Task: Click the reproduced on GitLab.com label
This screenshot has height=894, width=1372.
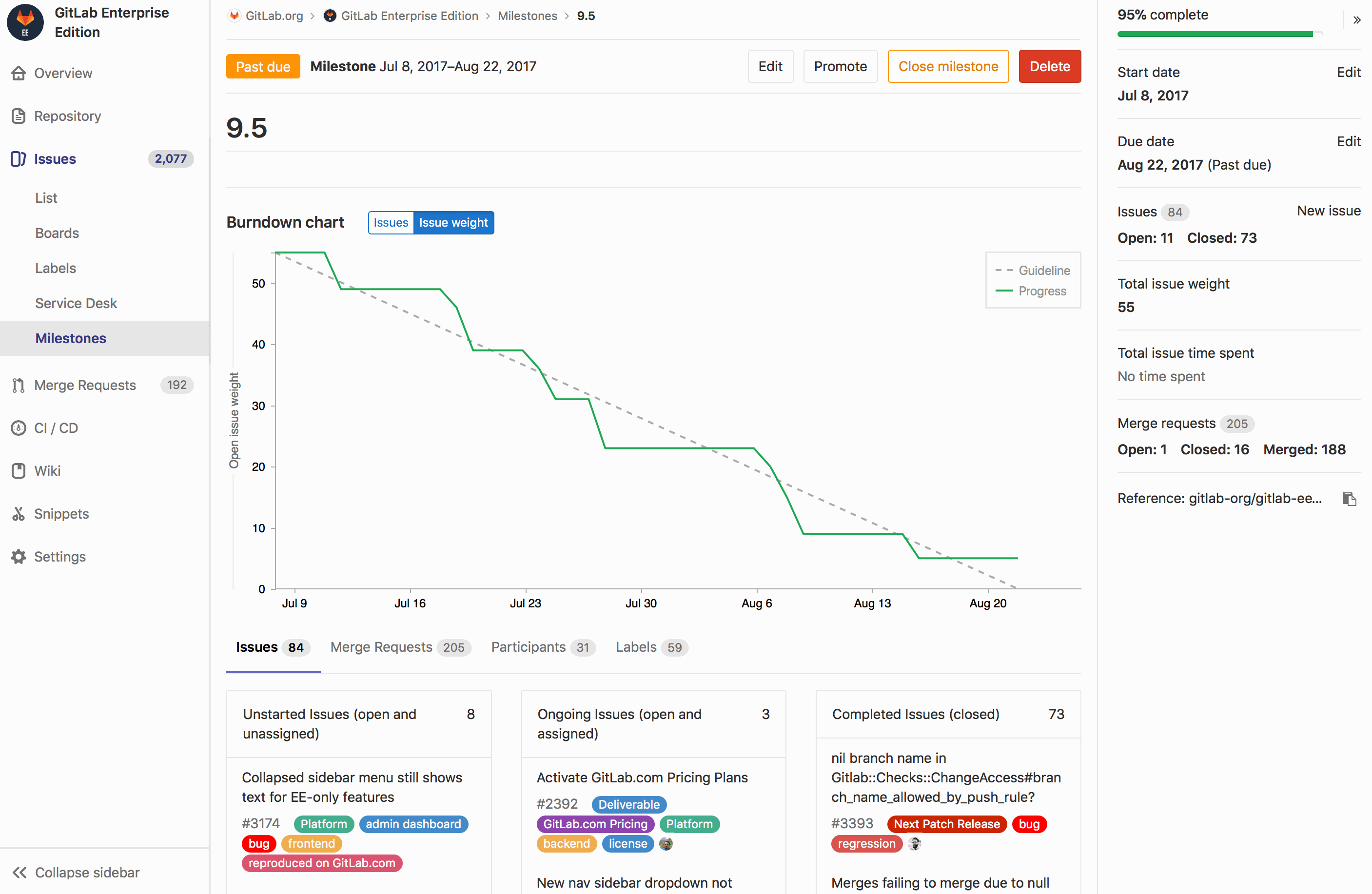Action: (322, 863)
